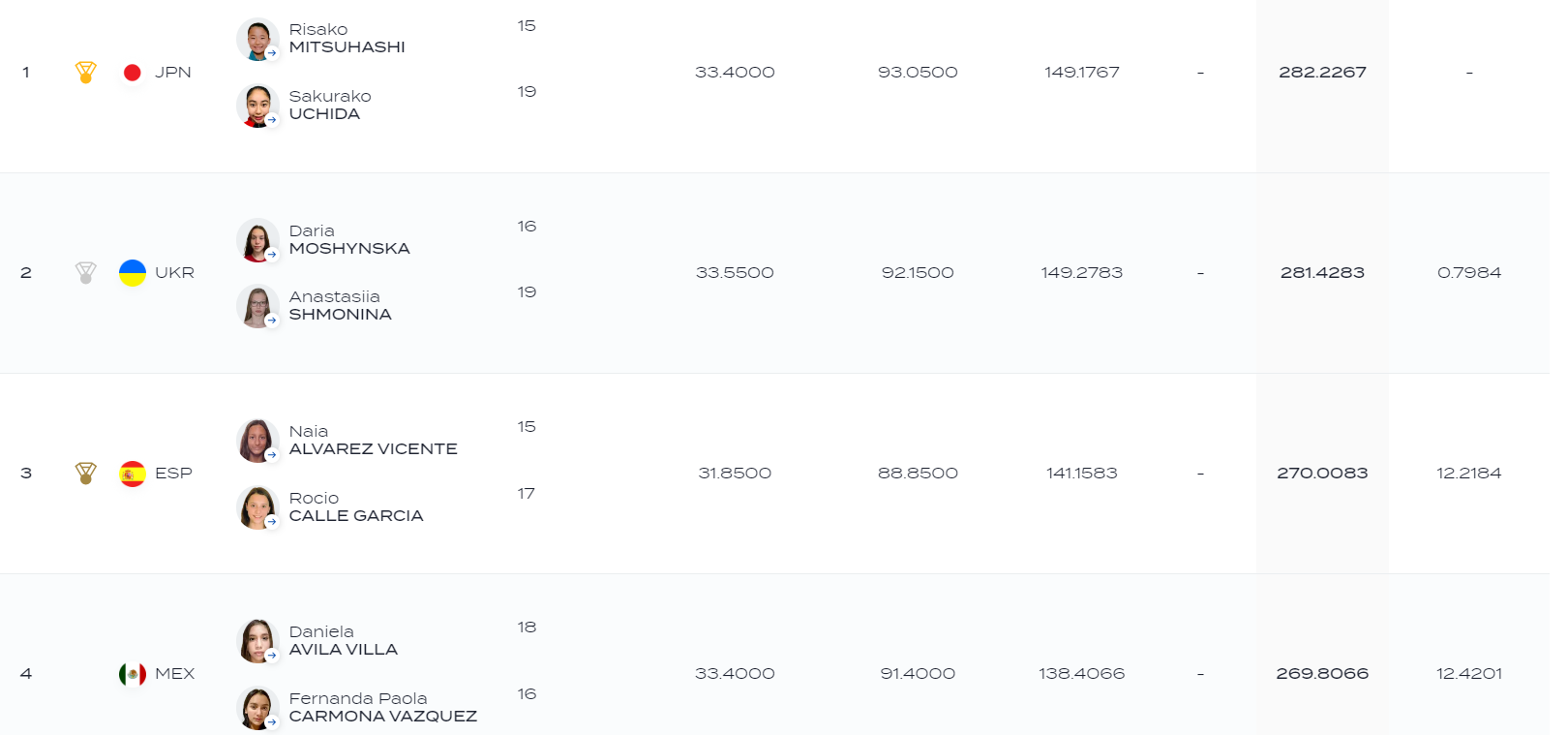The width and height of the screenshot is (1568, 735).
Task: Click the ESP country code label
Action: point(174,474)
